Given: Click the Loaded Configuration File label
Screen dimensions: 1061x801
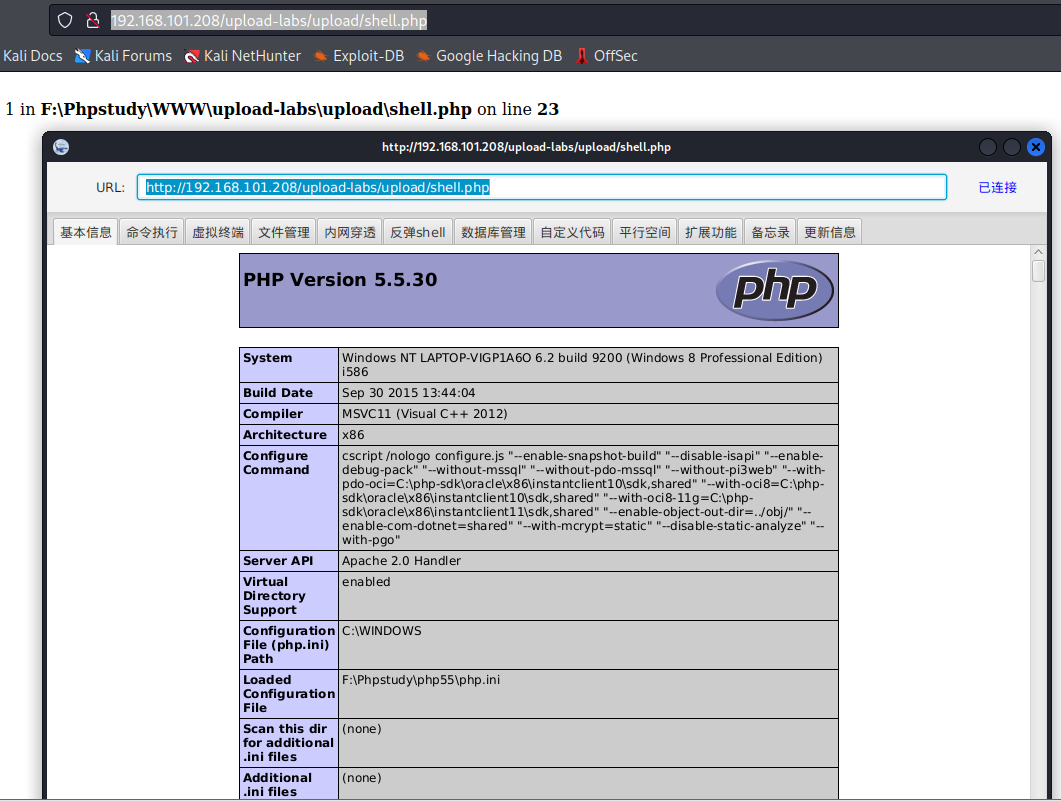Looking at the screenshot, I should coord(289,694).
